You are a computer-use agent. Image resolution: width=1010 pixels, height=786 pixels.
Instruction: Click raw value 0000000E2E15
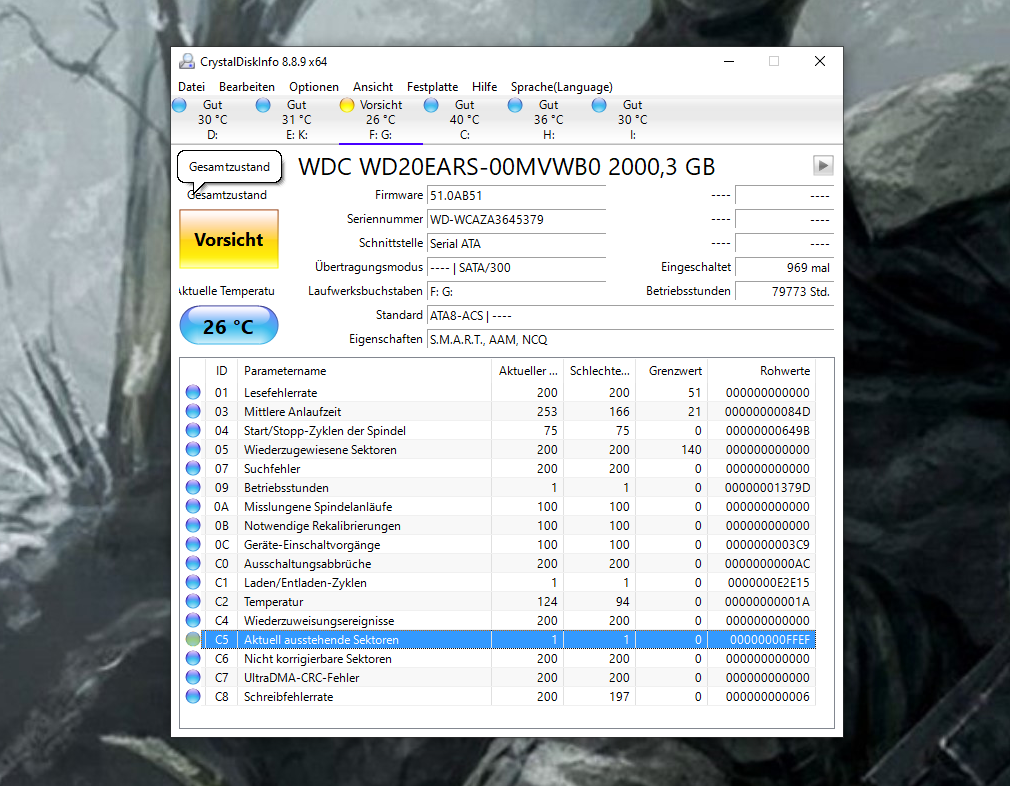768,582
